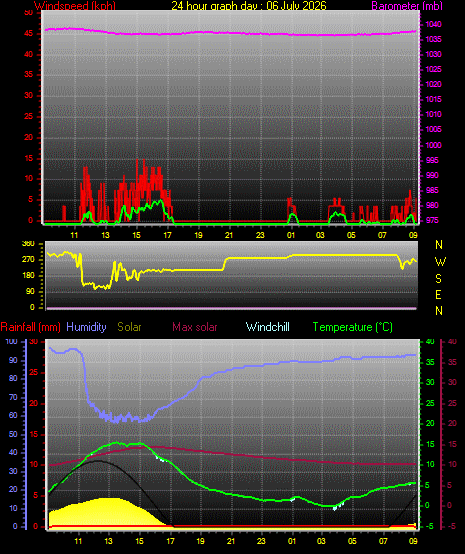The image size is (465, 554).
Task: Select the Max solar legend label
Action: tap(195, 327)
